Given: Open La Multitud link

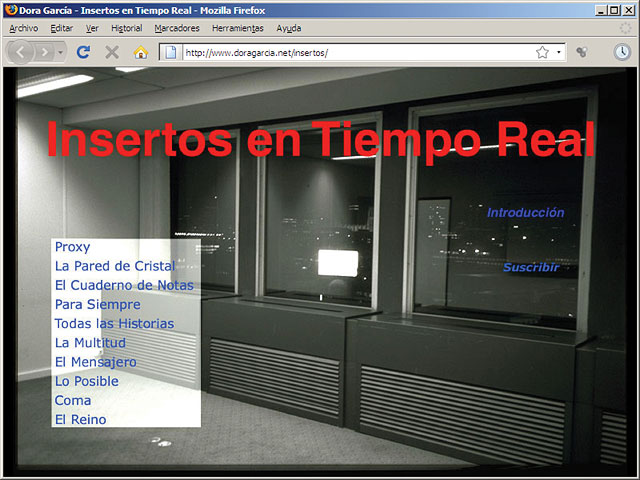Looking at the screenshot, I should (x=90, y=343).
